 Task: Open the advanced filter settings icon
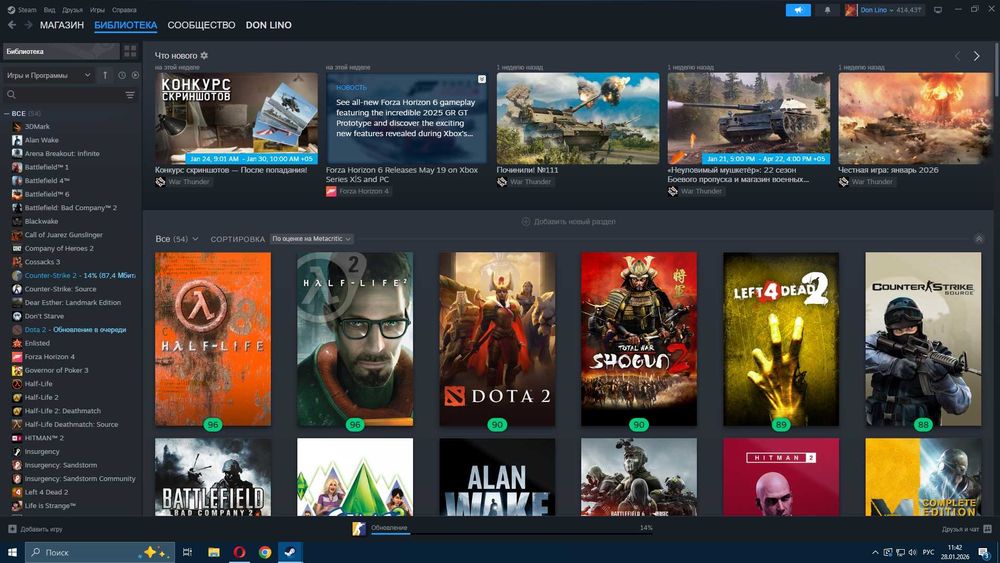[130, 95]
